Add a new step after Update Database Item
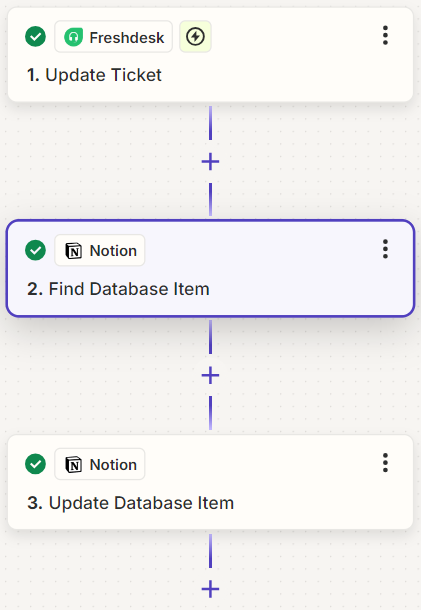This screenshot has width=421, height=610. click(x=210, y=589)
